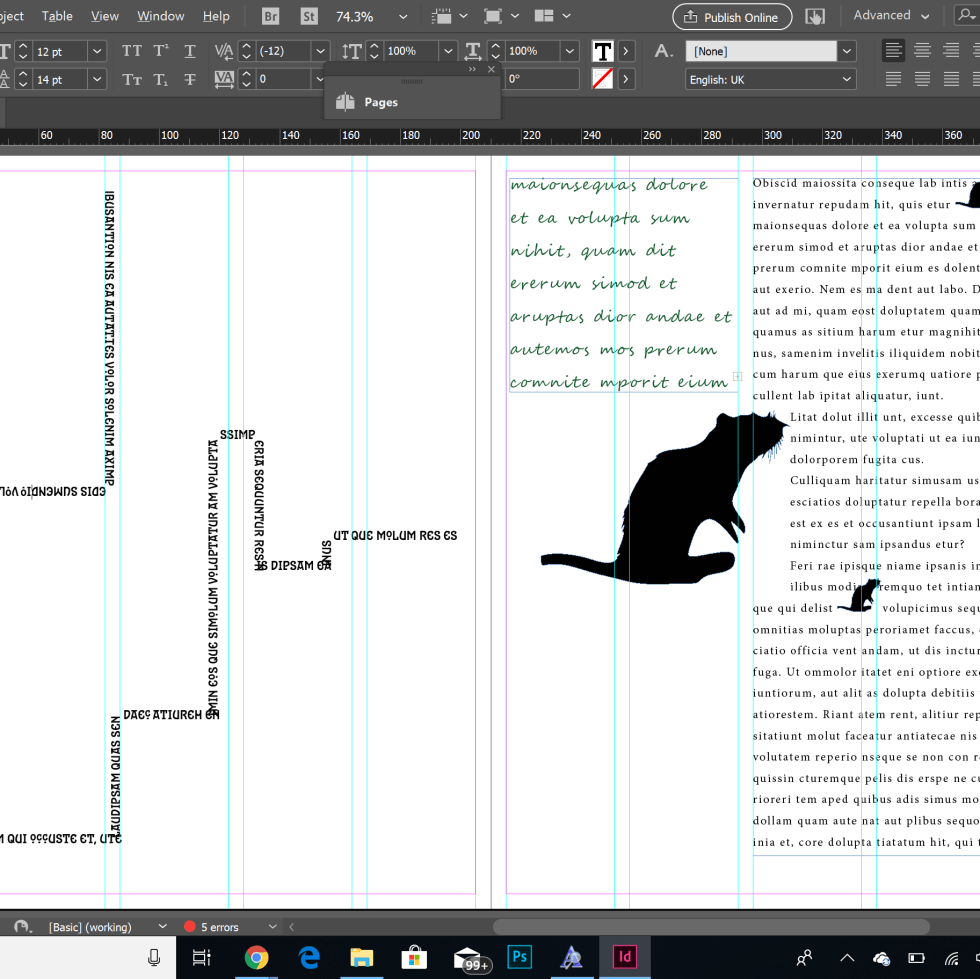The height and width of the screenshot is (979, 980).
Task: Open the Table menu
Action: click(57, 16)
